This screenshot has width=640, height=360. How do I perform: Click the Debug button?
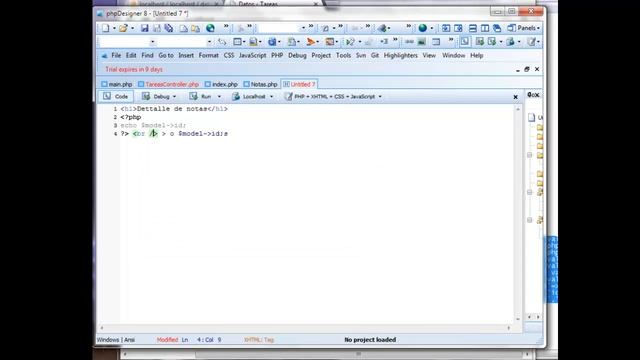[x=156, y=97]
